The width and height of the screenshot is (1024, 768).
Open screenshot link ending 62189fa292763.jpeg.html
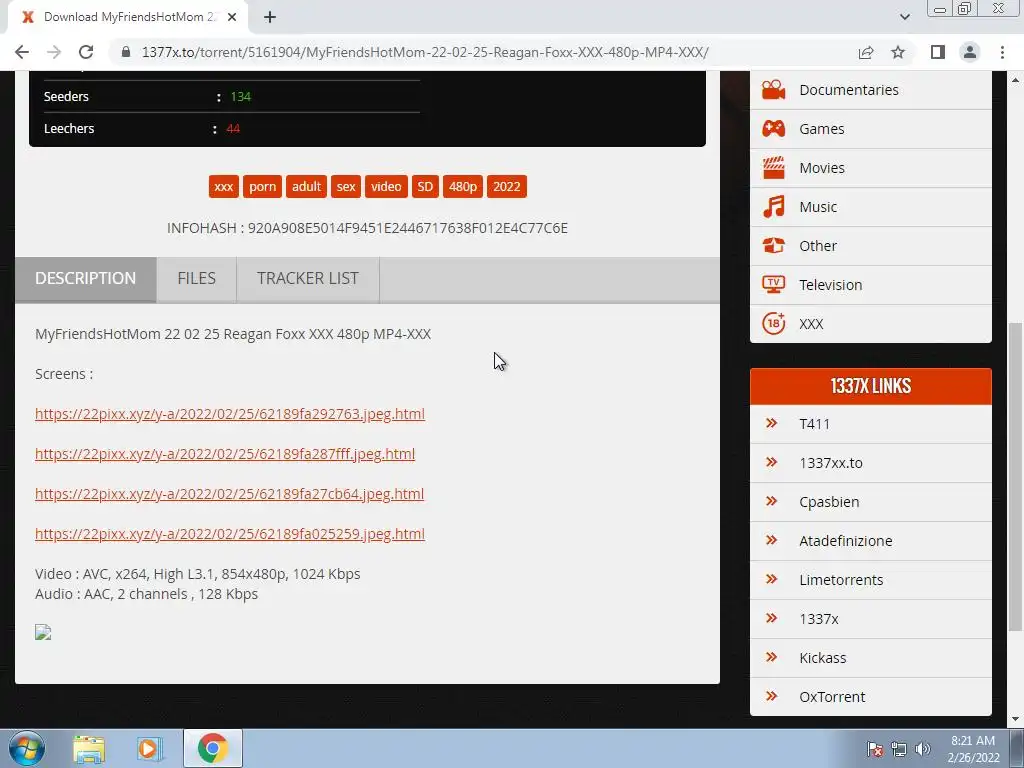pyautogui.click(x=230, y=414)
